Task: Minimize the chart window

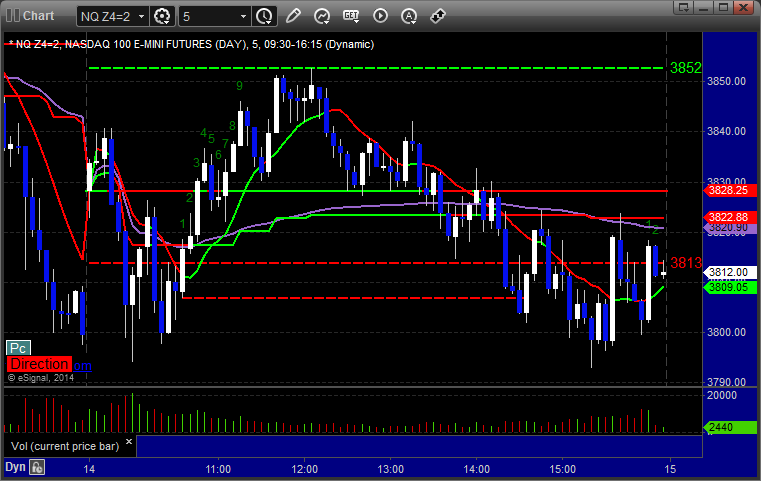Action: (x=704, y=7)
